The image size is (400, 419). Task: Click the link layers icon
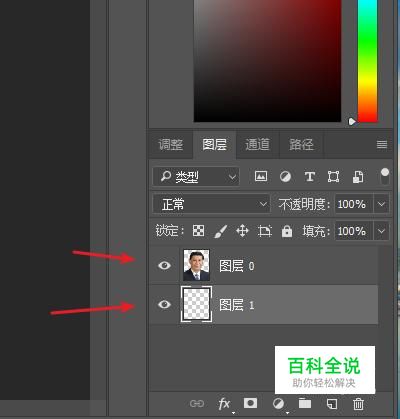coord(197,404)
